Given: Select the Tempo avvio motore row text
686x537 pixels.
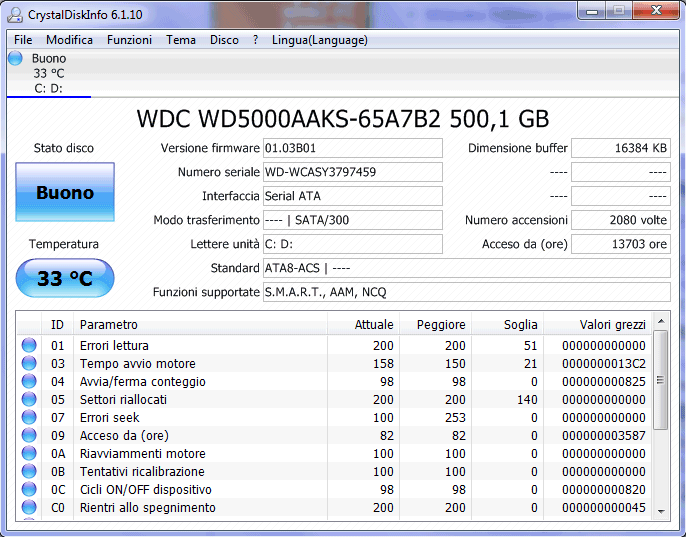Looking at the screenshot, I should 137,363.
